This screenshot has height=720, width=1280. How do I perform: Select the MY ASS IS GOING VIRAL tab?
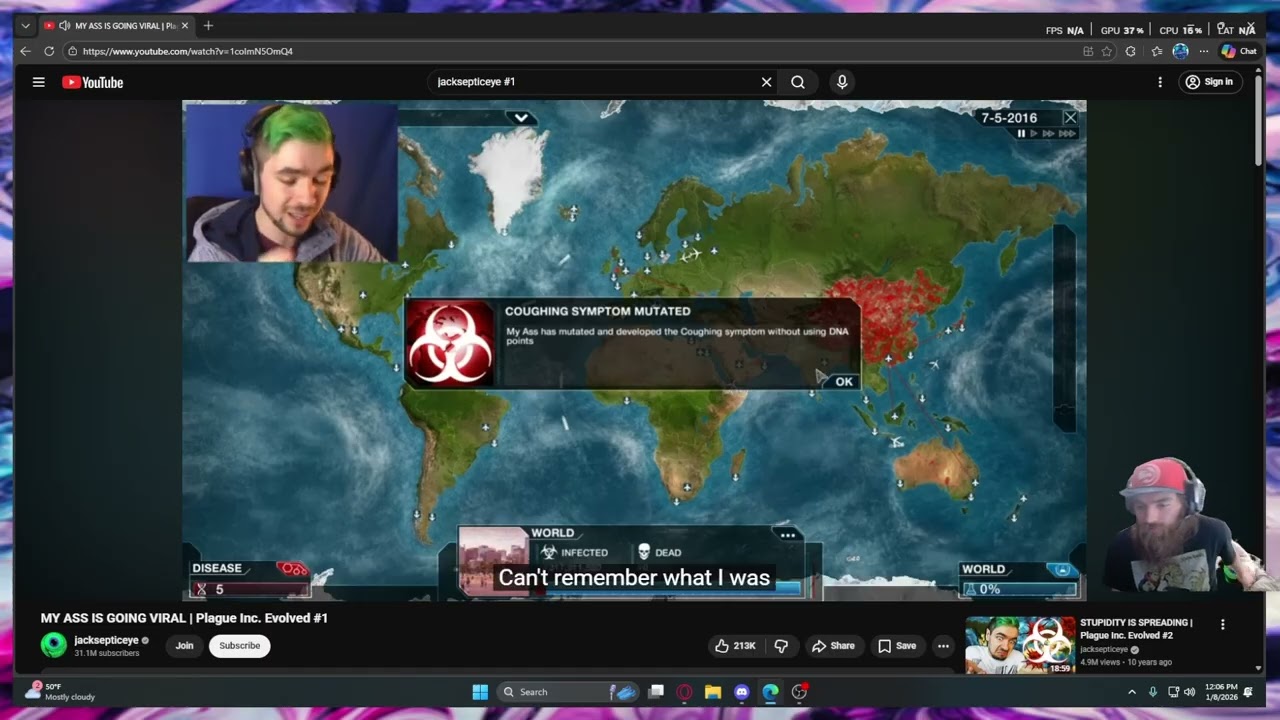click(x=116, y=25)
